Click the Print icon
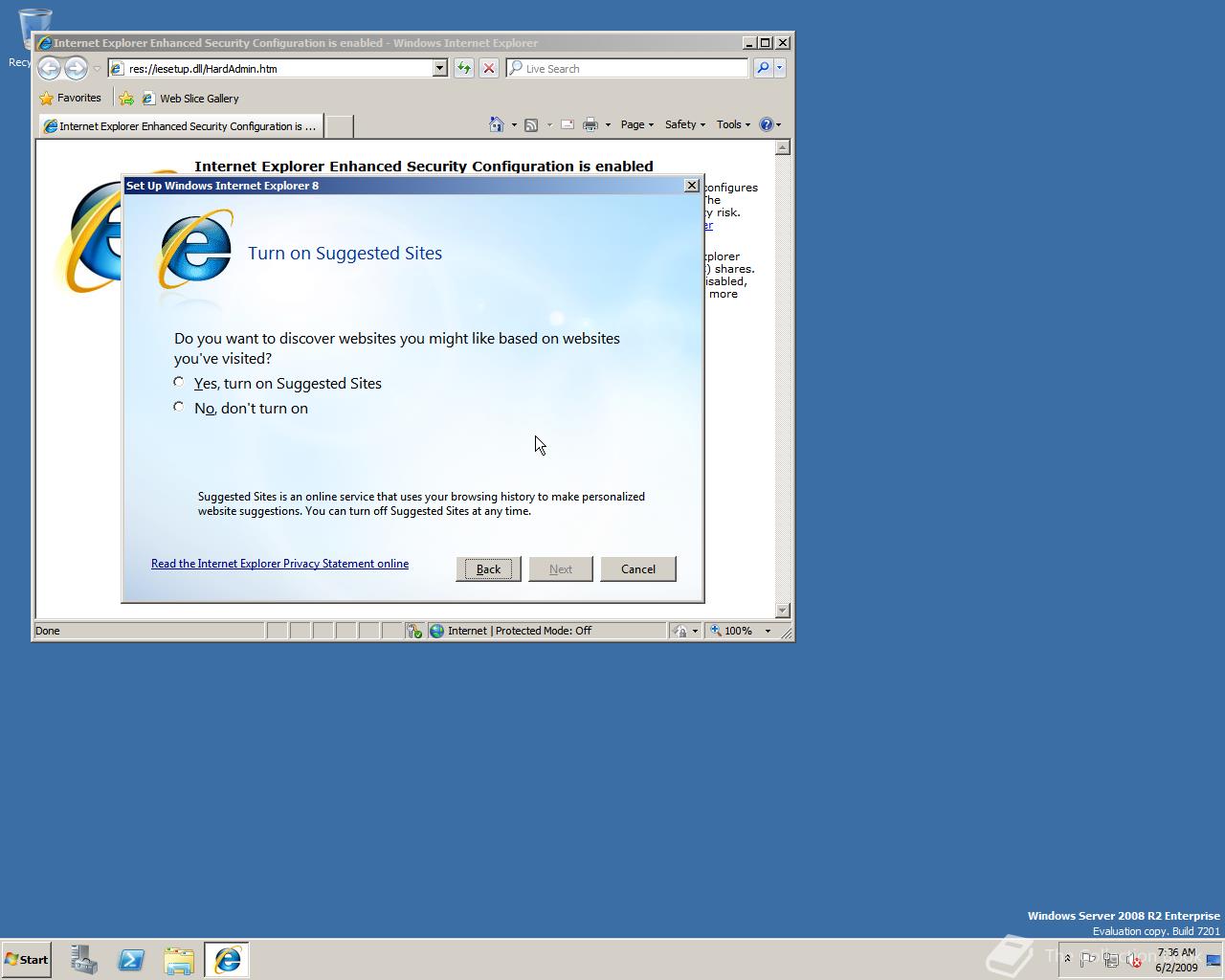This screenshot has width=1225, height=980. (590, 124)
